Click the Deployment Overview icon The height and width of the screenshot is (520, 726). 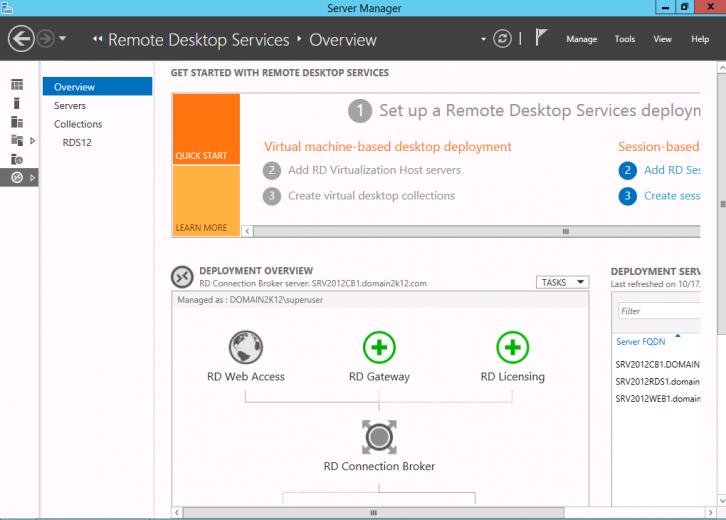click(182, 277)
